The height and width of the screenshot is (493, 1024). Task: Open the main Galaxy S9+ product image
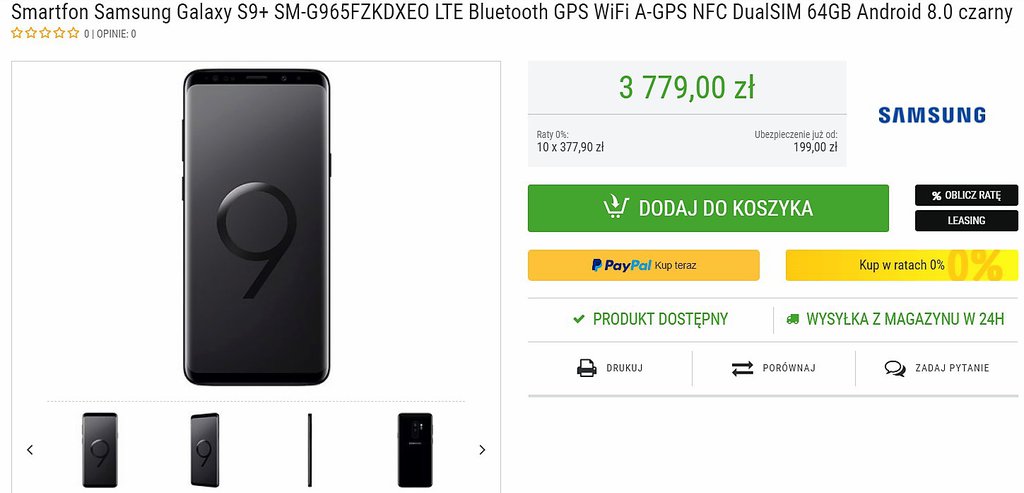256,228
